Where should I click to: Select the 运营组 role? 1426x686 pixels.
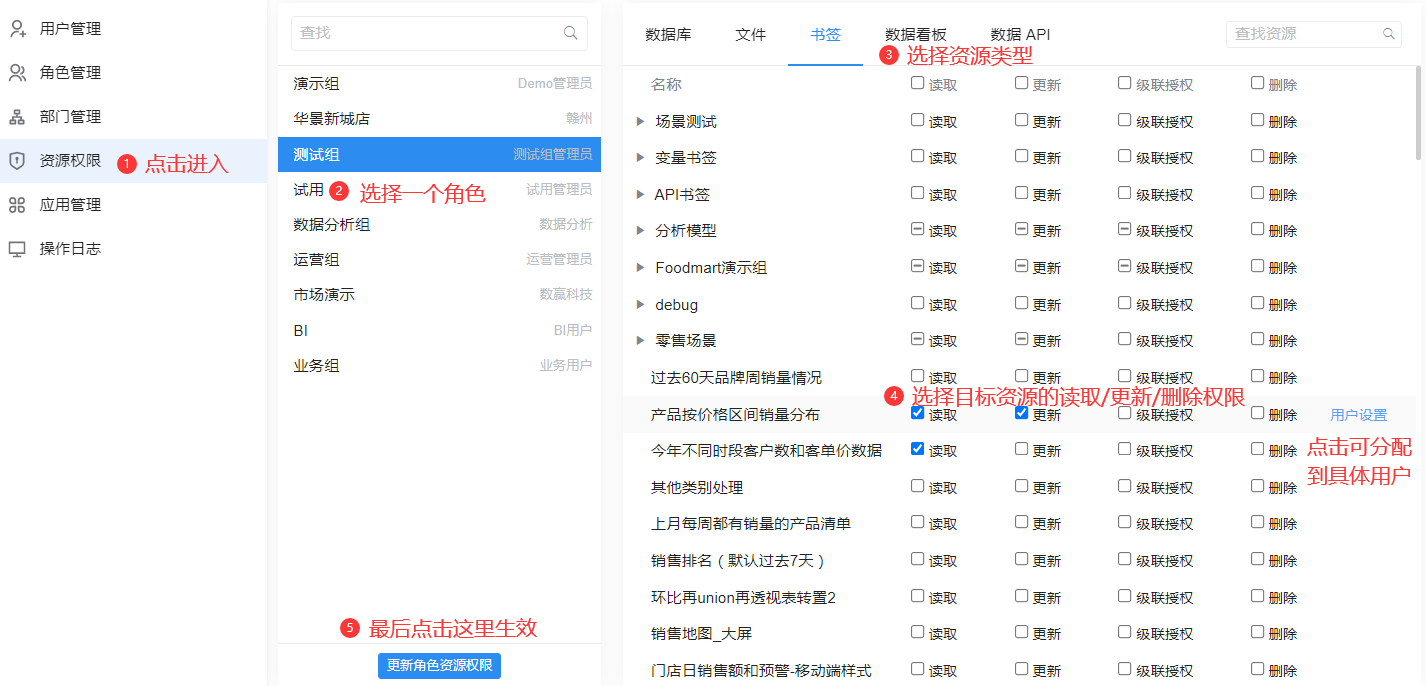(439, 260)
